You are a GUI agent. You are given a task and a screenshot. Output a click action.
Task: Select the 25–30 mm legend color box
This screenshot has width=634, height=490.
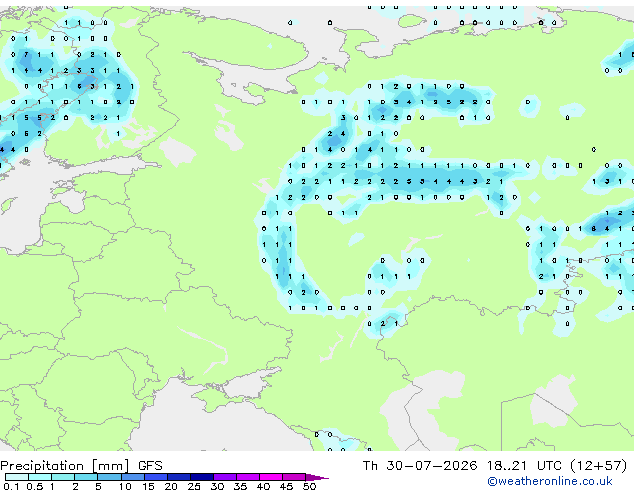pyautogui.click(x=202, y=477)
